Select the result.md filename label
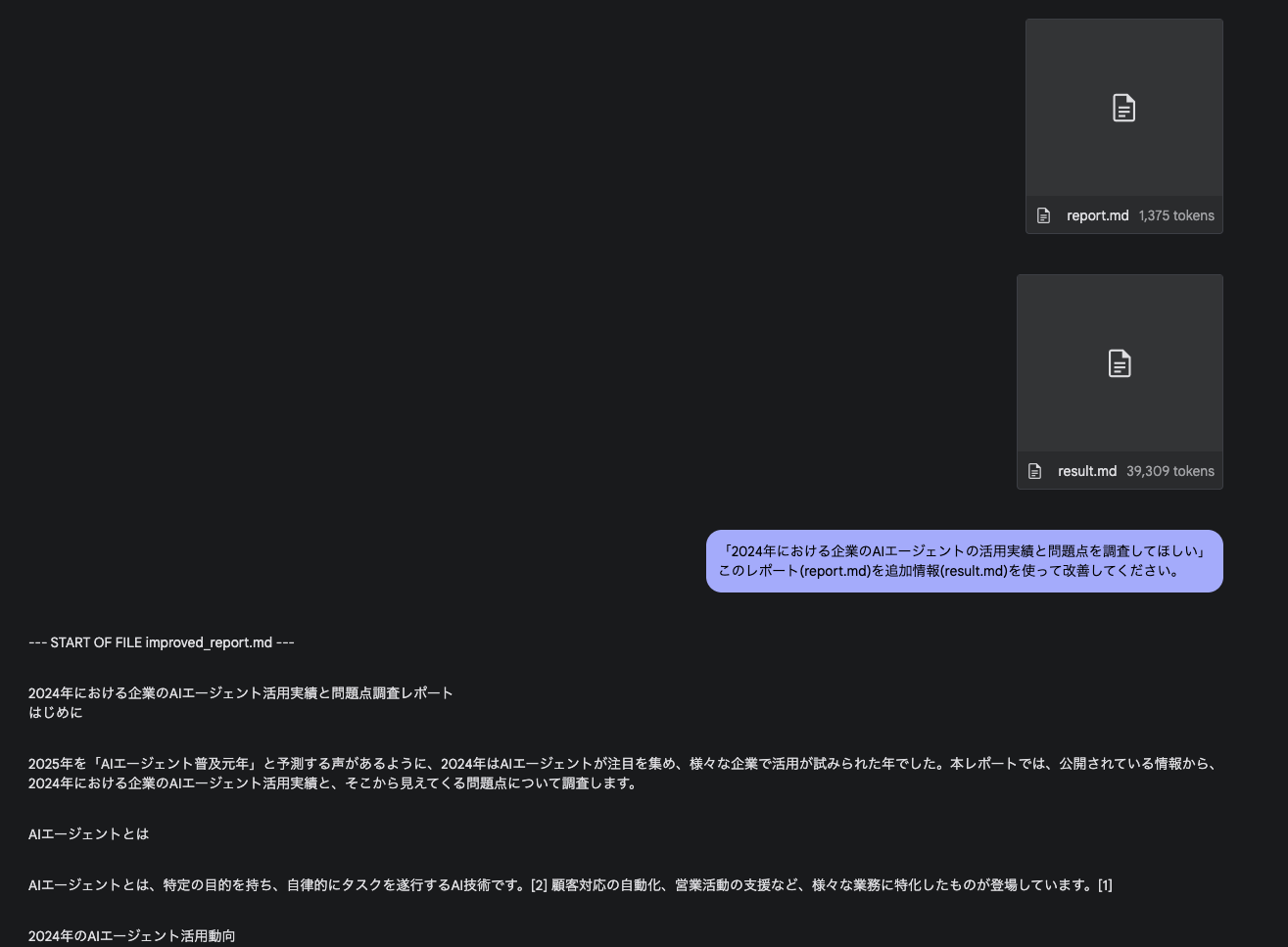The image size is (1288, 947). click(x=1087, y=471)
